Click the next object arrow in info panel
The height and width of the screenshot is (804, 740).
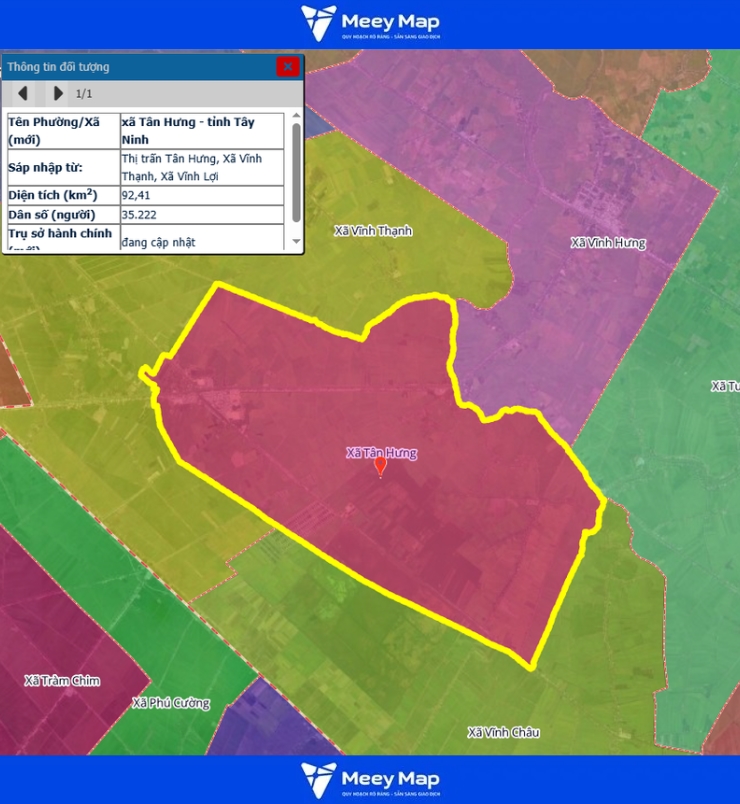point(58,94)
